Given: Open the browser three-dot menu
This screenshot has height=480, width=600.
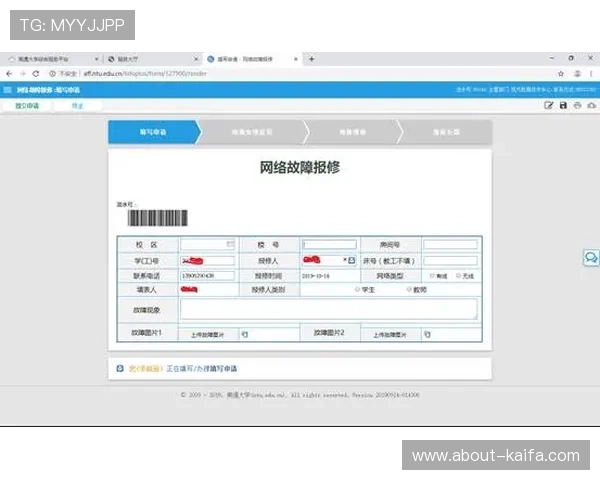Looking at the screenshot, I should [x=591, y=73].
